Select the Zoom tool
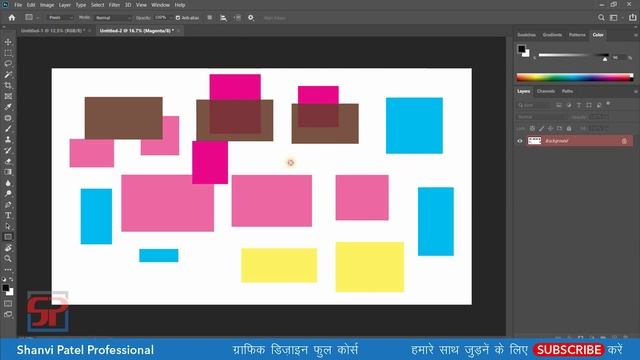The image size is (640, 360). tap(8, 258)
